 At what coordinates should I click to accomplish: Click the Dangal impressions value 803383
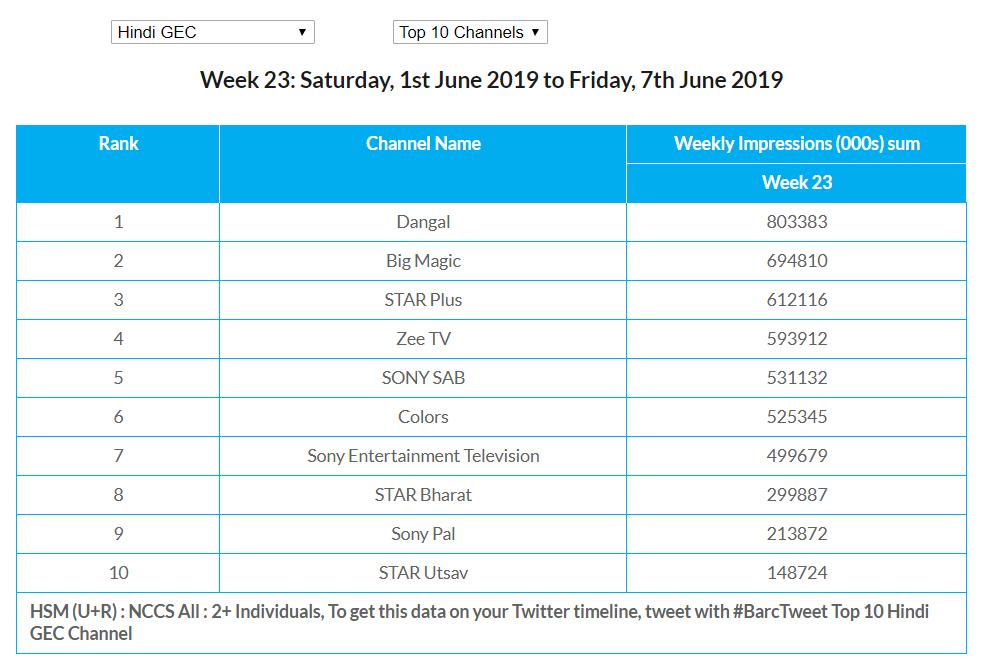(796, 222)
